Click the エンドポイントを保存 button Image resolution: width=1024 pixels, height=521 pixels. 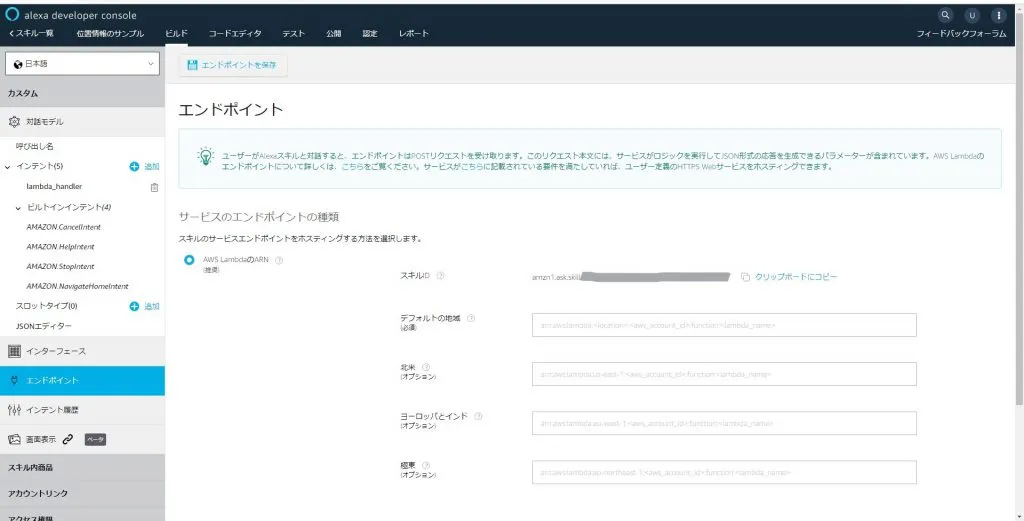pos(233,65)
